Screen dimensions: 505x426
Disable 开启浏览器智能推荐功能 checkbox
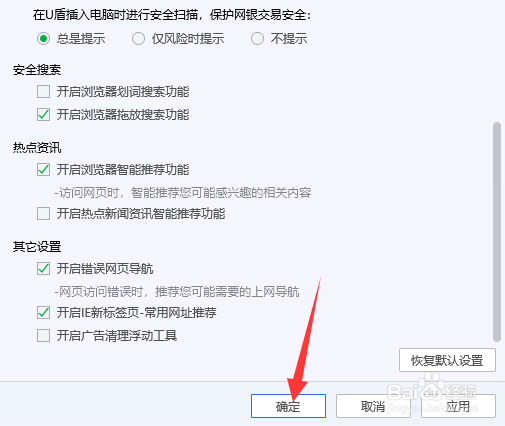tap(43, 169)
